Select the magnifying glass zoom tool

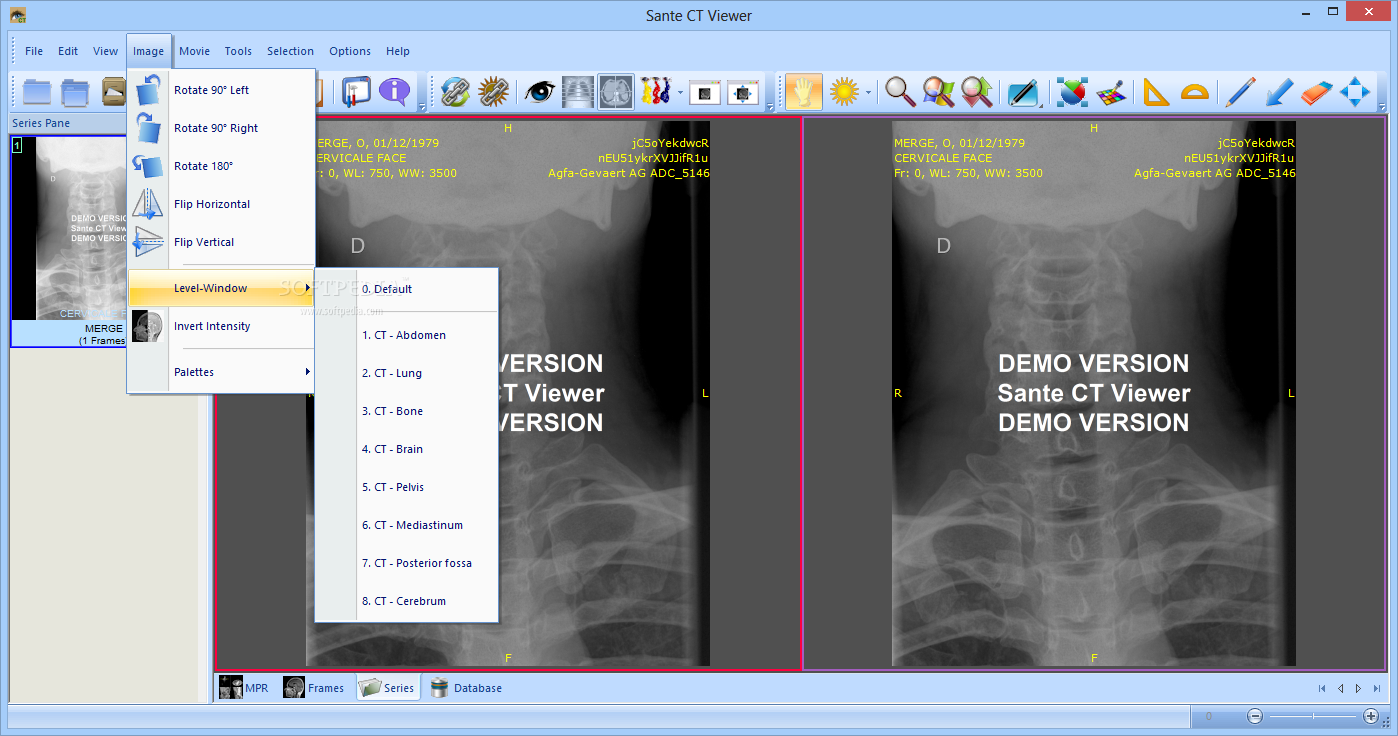click(900, 92)
